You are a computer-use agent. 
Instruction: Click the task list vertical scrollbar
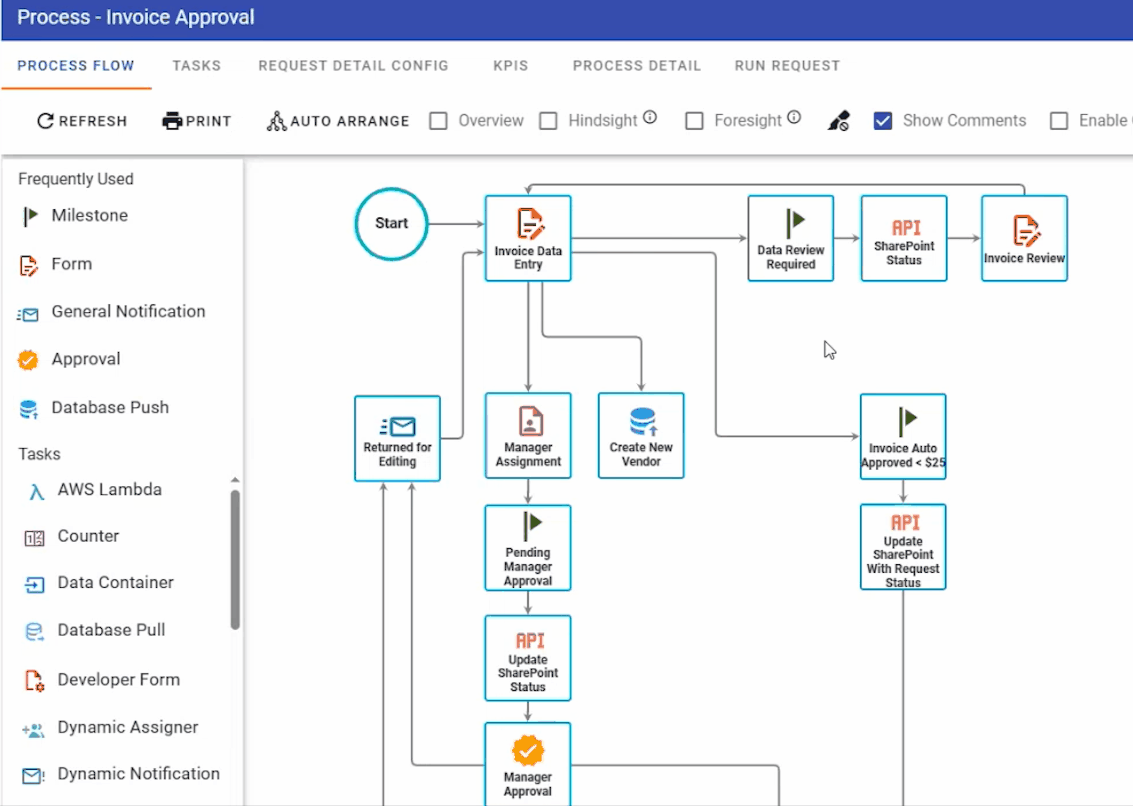point(235,558)
